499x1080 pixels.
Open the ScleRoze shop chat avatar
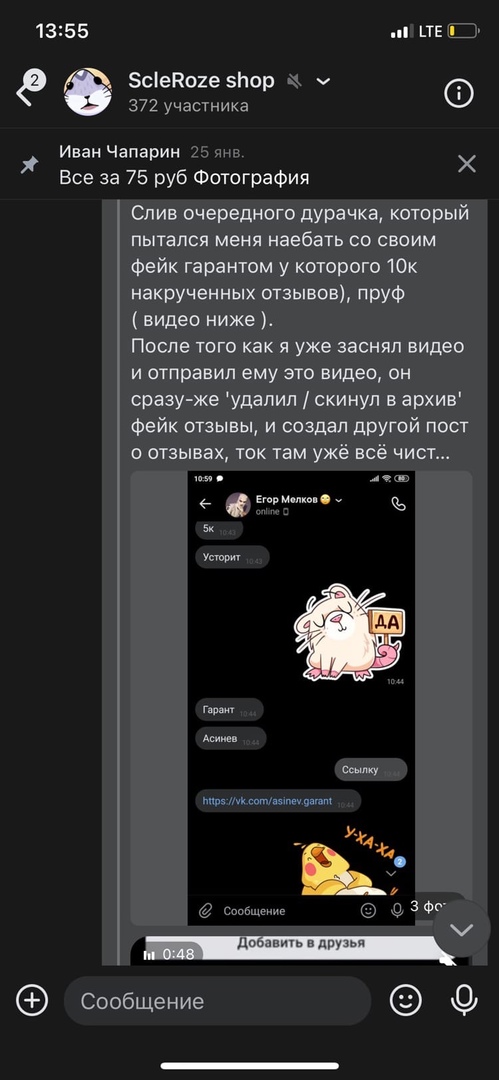click(88, 92)
